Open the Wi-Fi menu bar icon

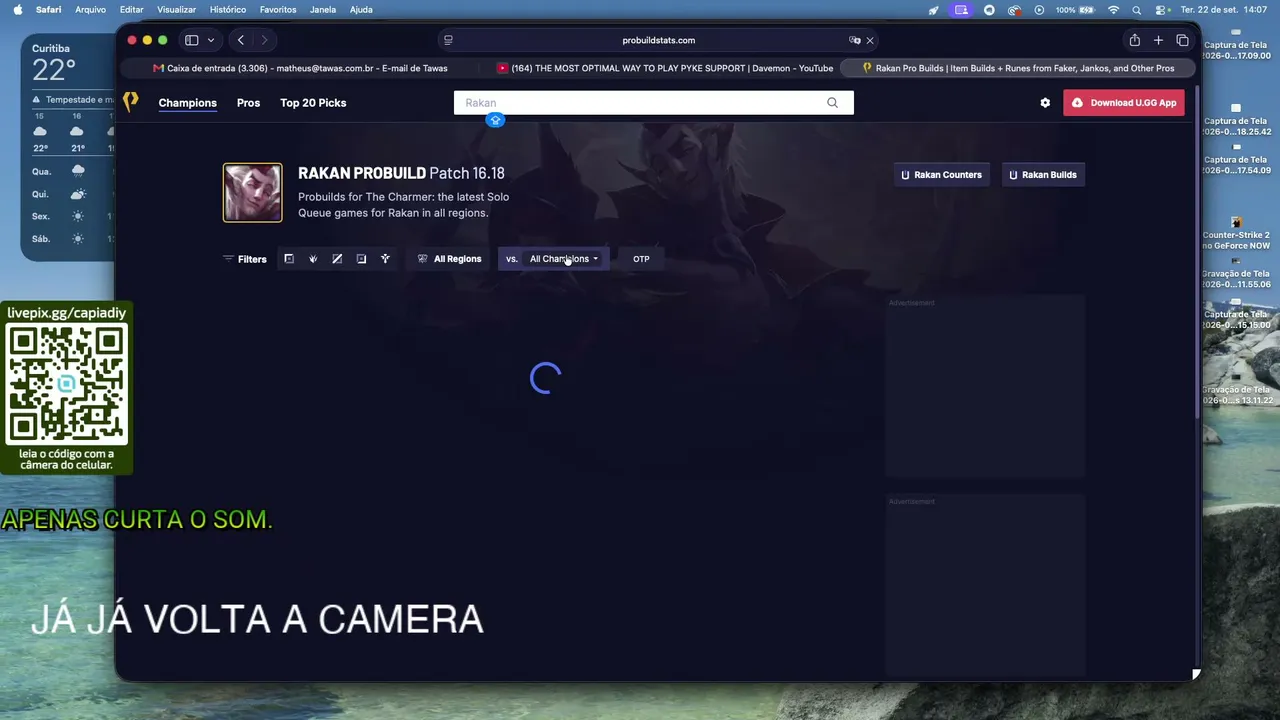tap(1113, 10)
